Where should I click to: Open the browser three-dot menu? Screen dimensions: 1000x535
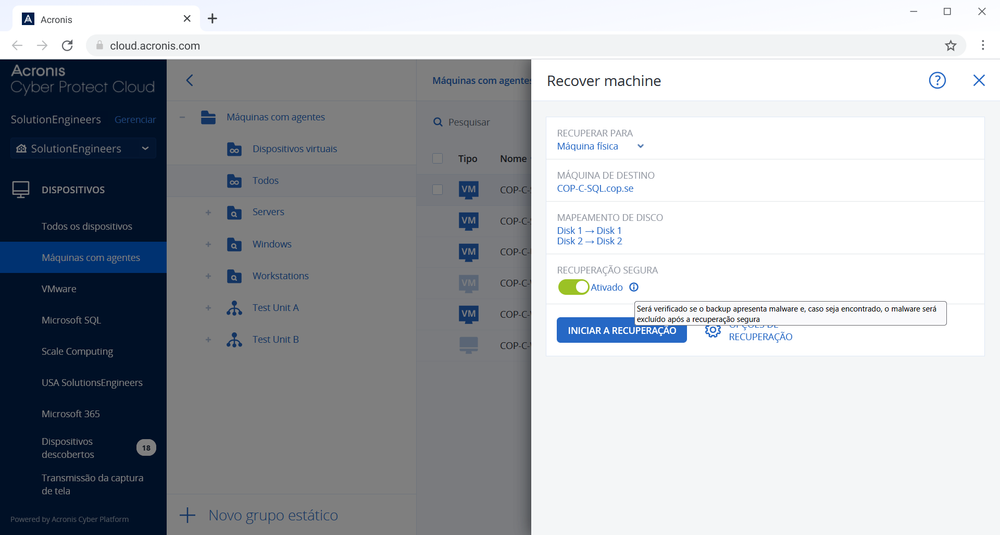(983, 45)
